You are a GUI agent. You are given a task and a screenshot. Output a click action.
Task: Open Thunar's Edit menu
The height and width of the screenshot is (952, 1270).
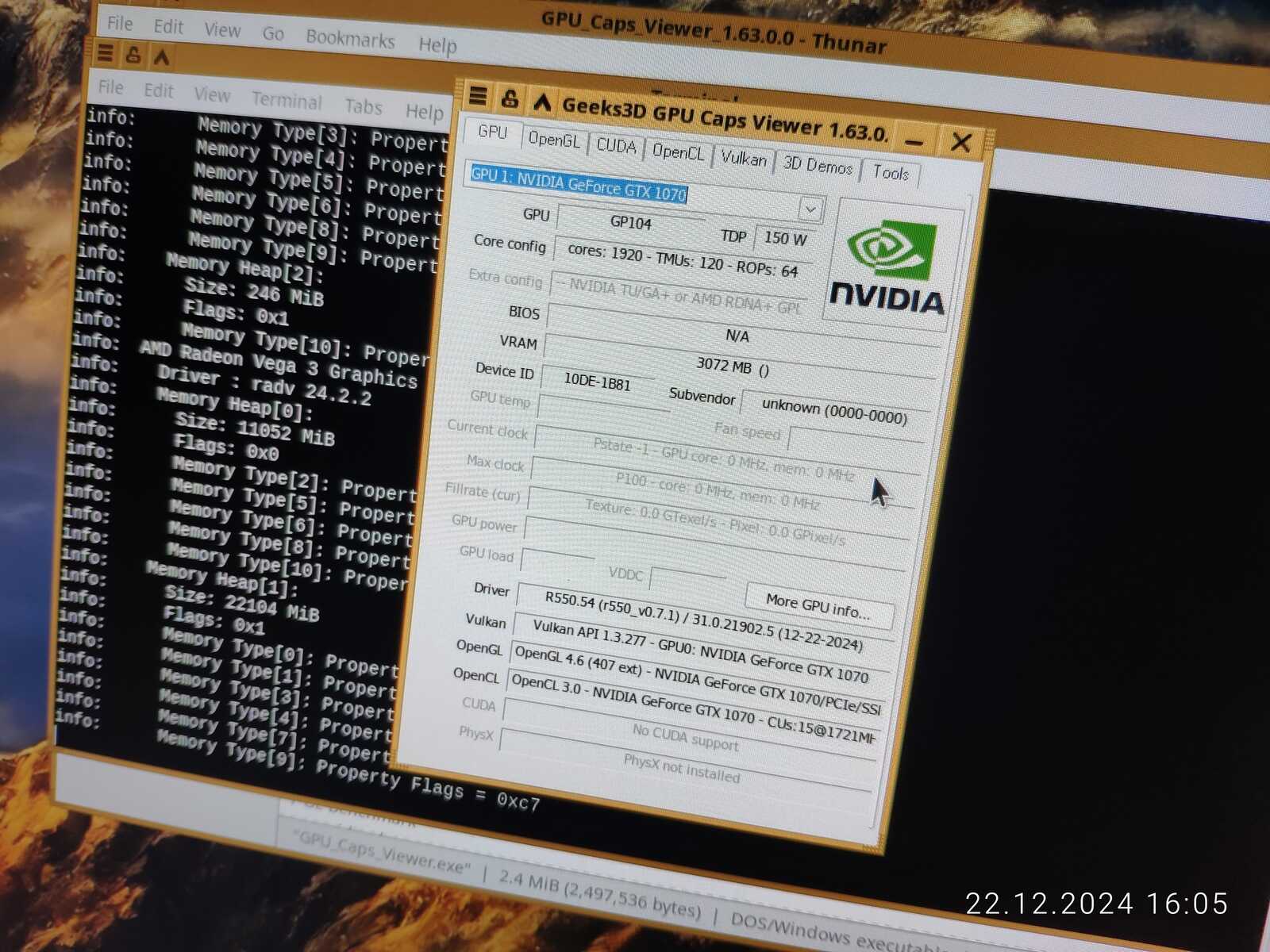click(x=168, y=26)
